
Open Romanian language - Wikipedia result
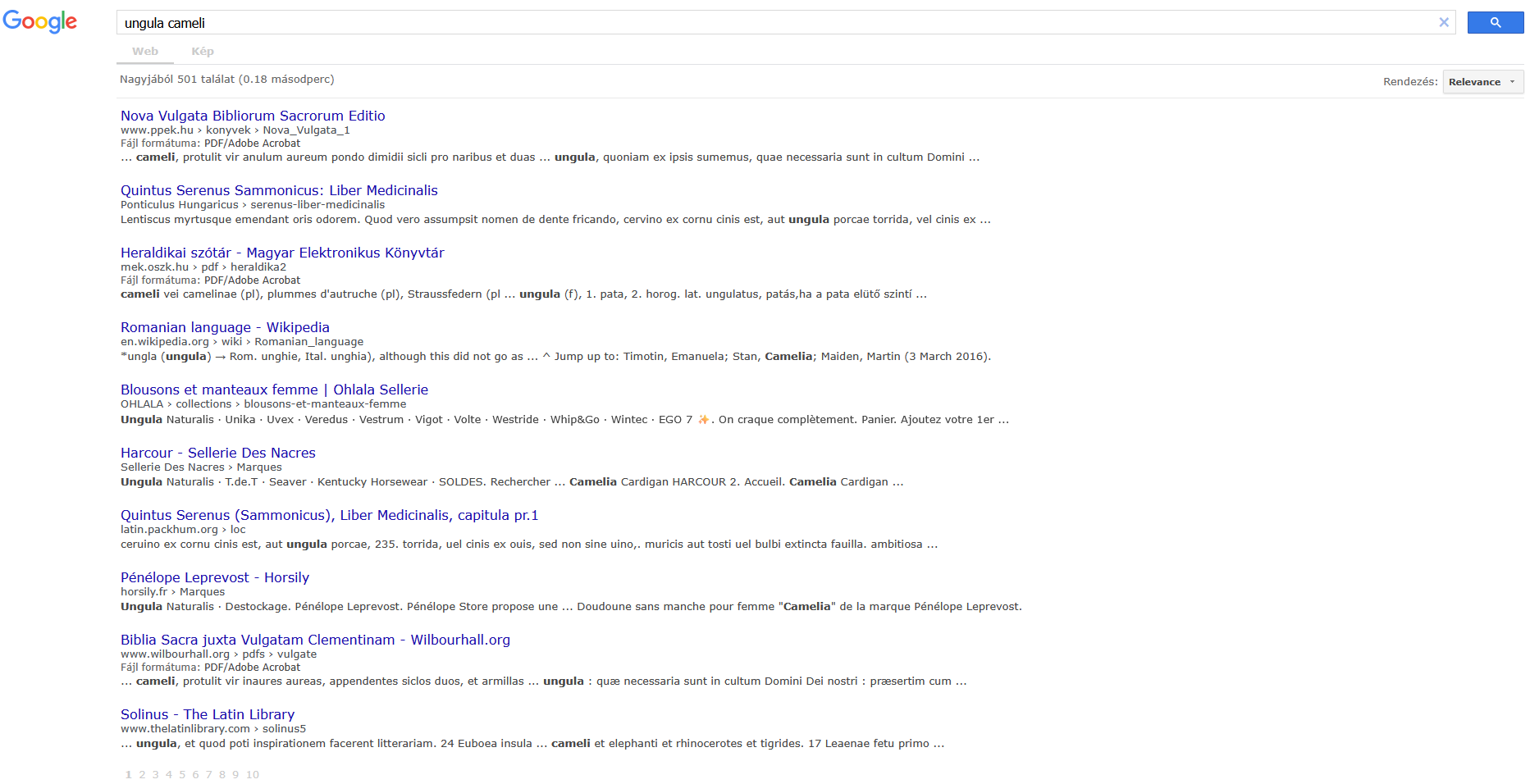tap(225, 327)
